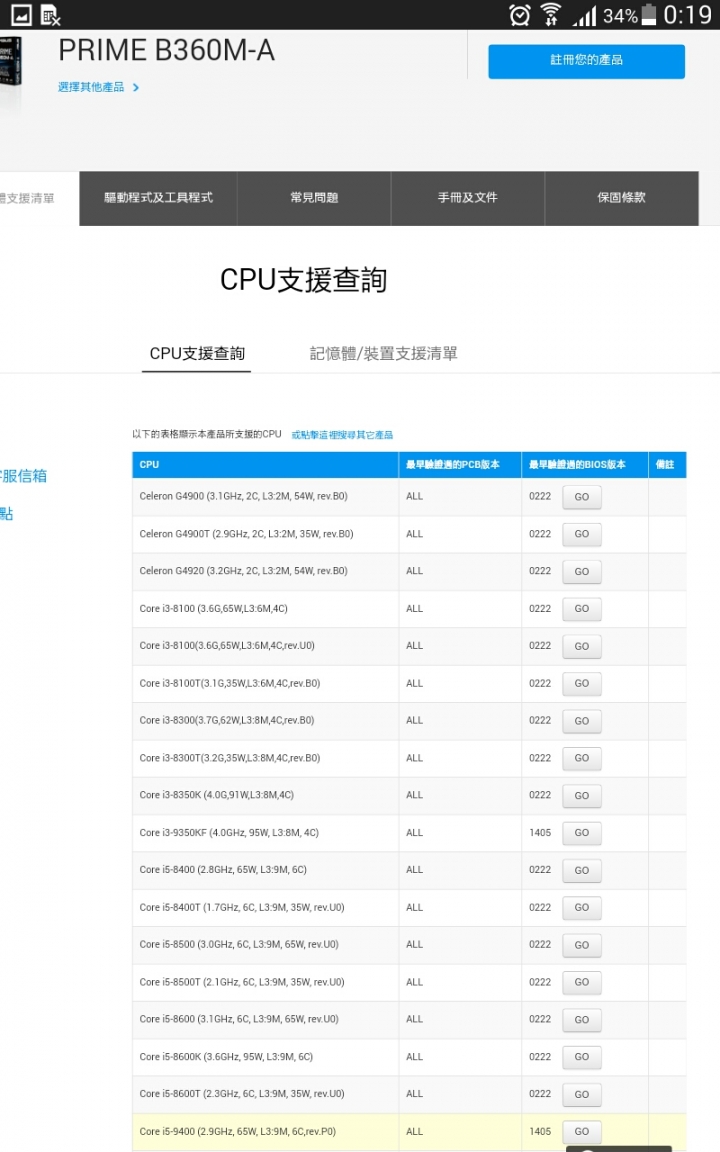Open the document error notification icon
This screenshot has height=1152, width=720.
[50, 15]
